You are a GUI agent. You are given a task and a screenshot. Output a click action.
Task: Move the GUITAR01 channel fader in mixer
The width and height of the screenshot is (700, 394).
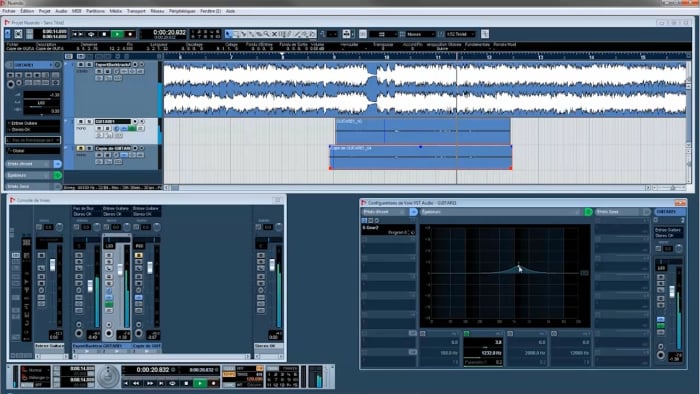click(x=120, y=269)
